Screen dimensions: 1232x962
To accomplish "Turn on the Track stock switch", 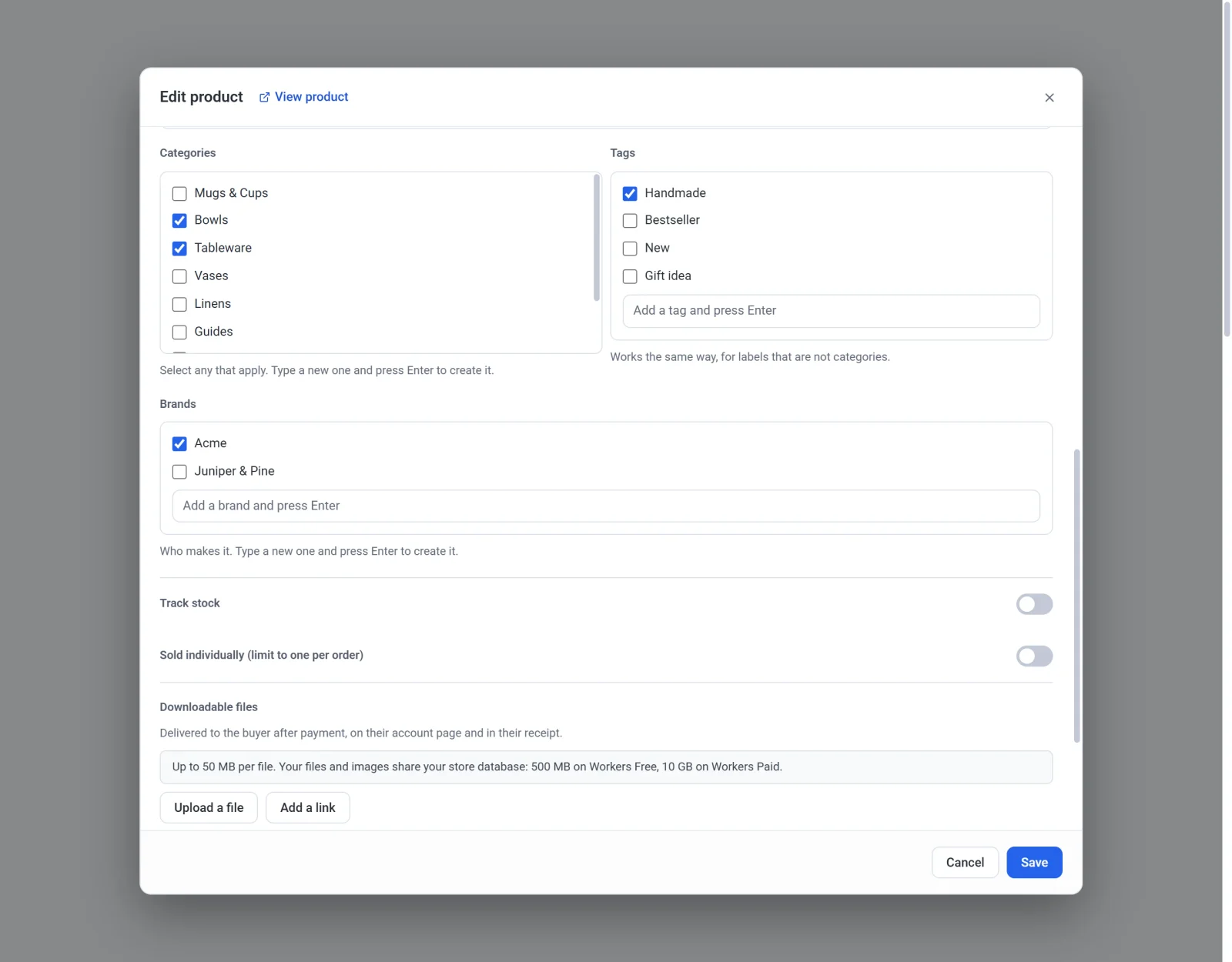I will [x=1034, y=604].
